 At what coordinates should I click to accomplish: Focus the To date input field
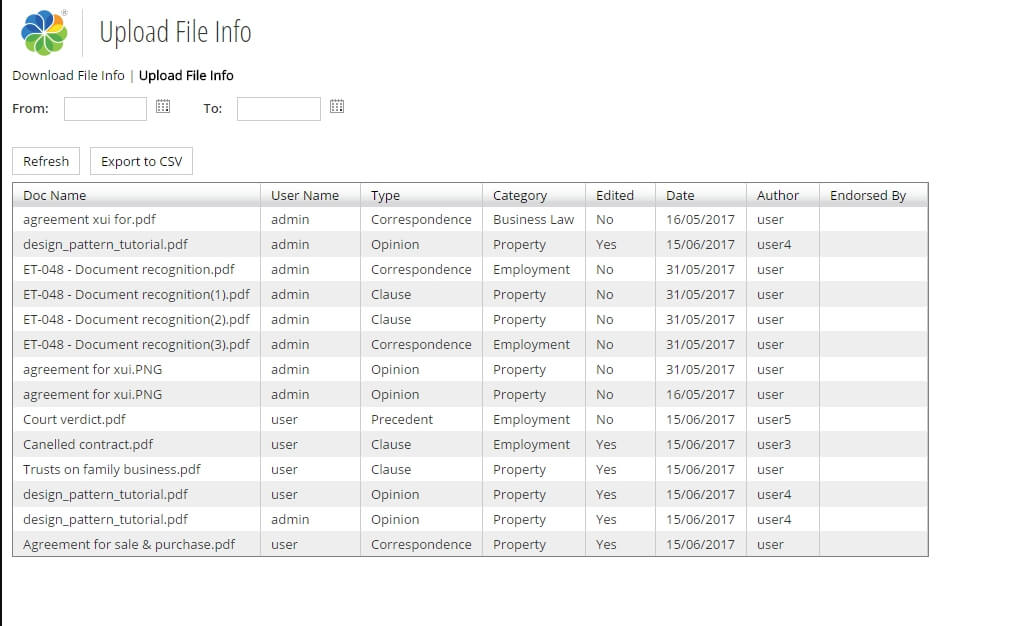(279, 108)
